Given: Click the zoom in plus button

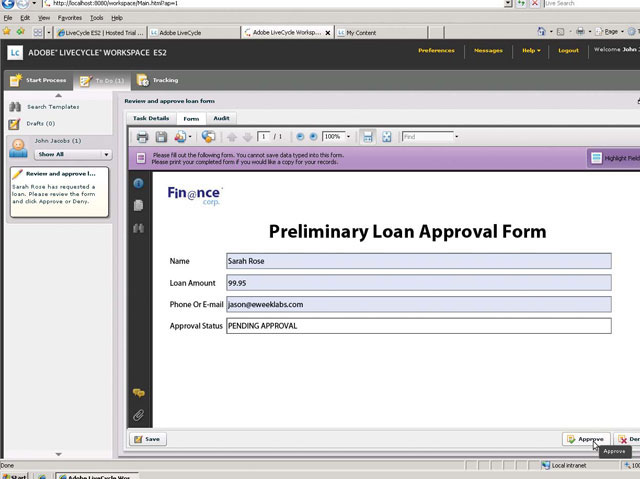Looking at the screenshot, I should coord(313,137).
